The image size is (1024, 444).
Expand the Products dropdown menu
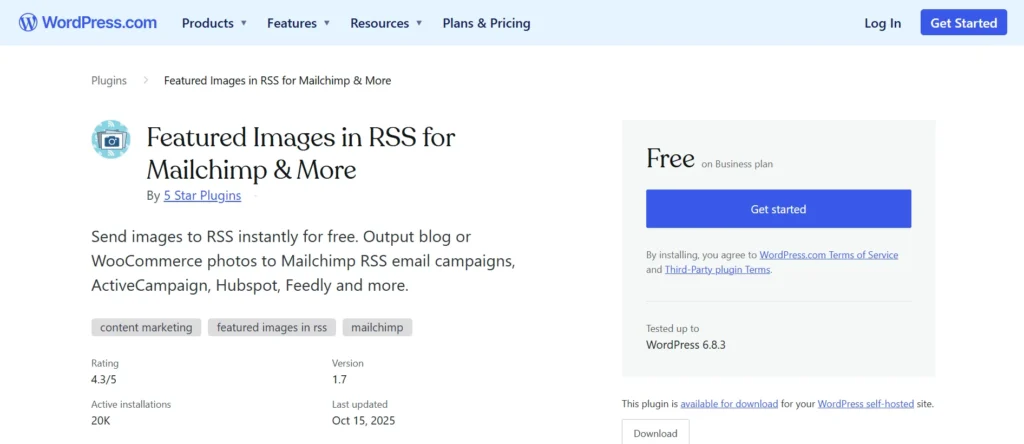[x=214, y=23]
